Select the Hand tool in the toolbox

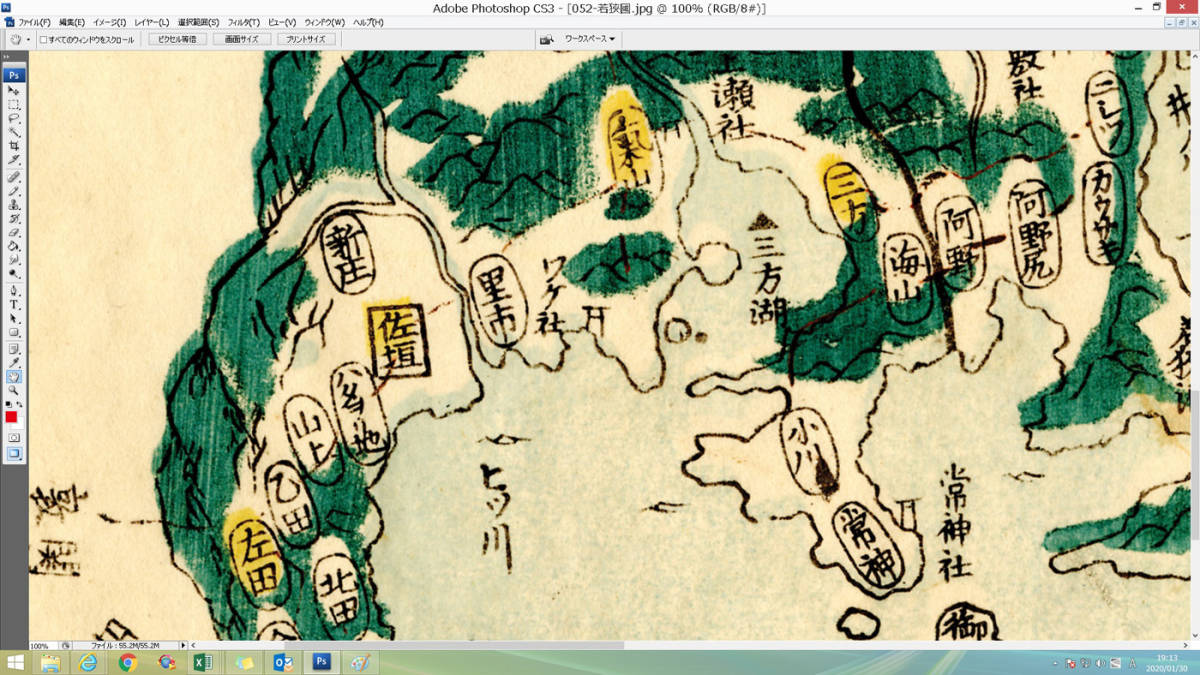coord(14,376)
